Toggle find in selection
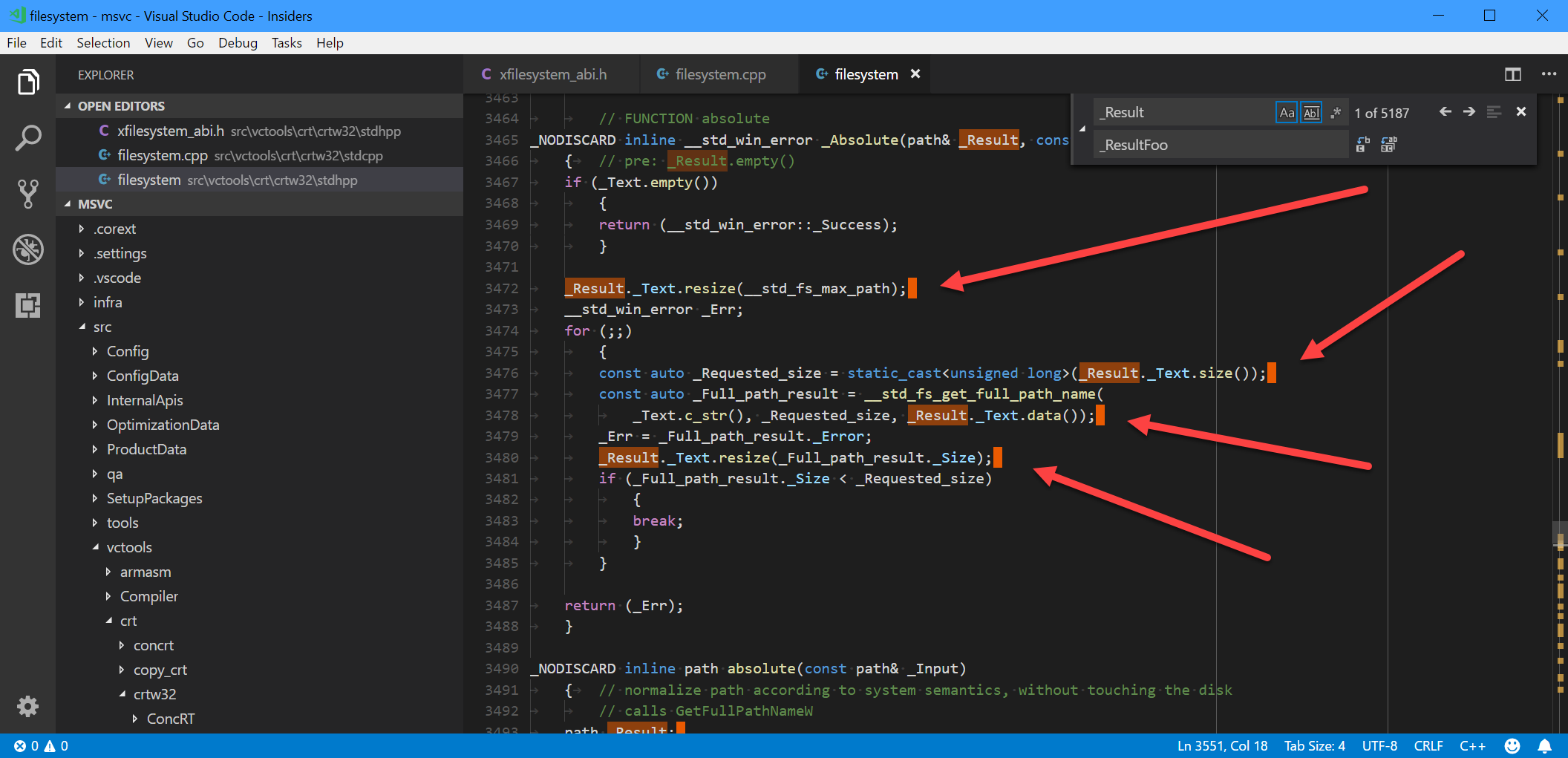Viewport: 1568px width, 758px height. (x=1494, y=112)
